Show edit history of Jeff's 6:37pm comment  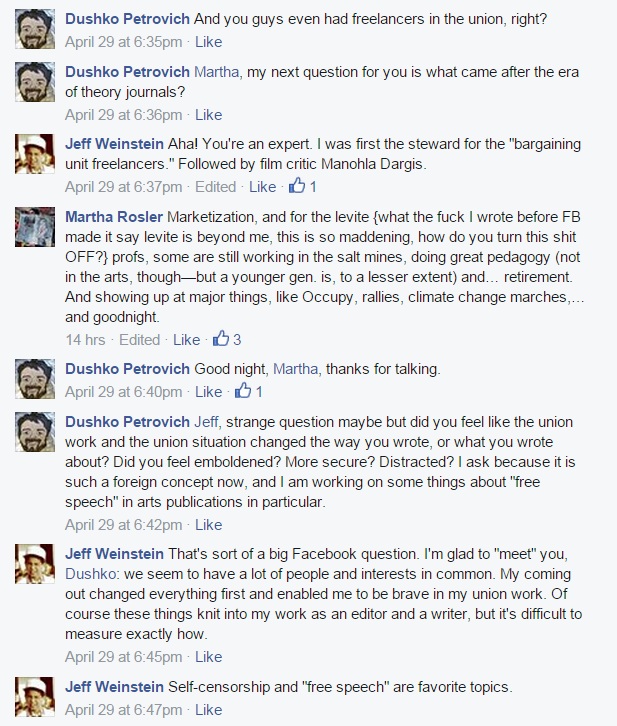click(x=215, y=186)
